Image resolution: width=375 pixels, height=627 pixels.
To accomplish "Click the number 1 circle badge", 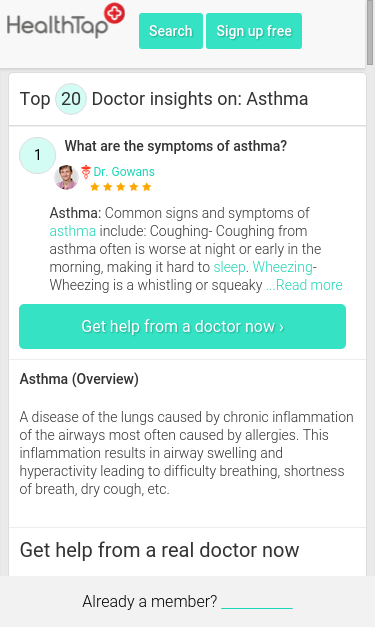I will (38, 155).
